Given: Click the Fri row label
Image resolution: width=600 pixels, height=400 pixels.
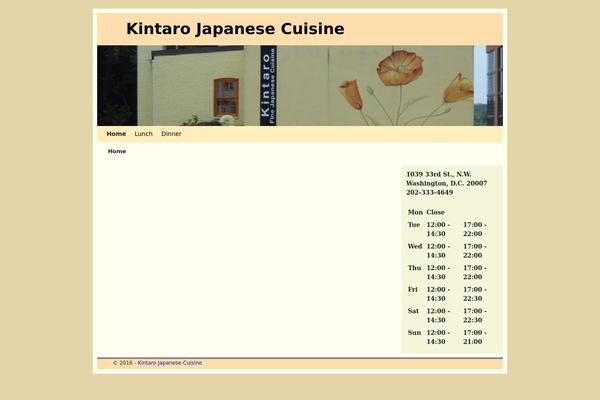Looking at the screenshot, I should tap(412, 289).
